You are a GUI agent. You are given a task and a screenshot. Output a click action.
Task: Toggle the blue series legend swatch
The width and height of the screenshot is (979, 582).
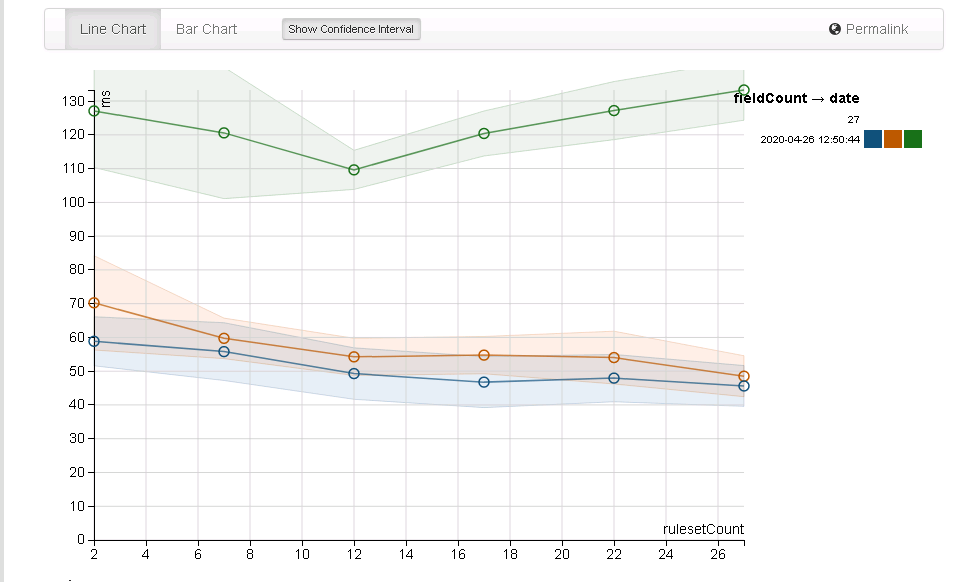872,140
